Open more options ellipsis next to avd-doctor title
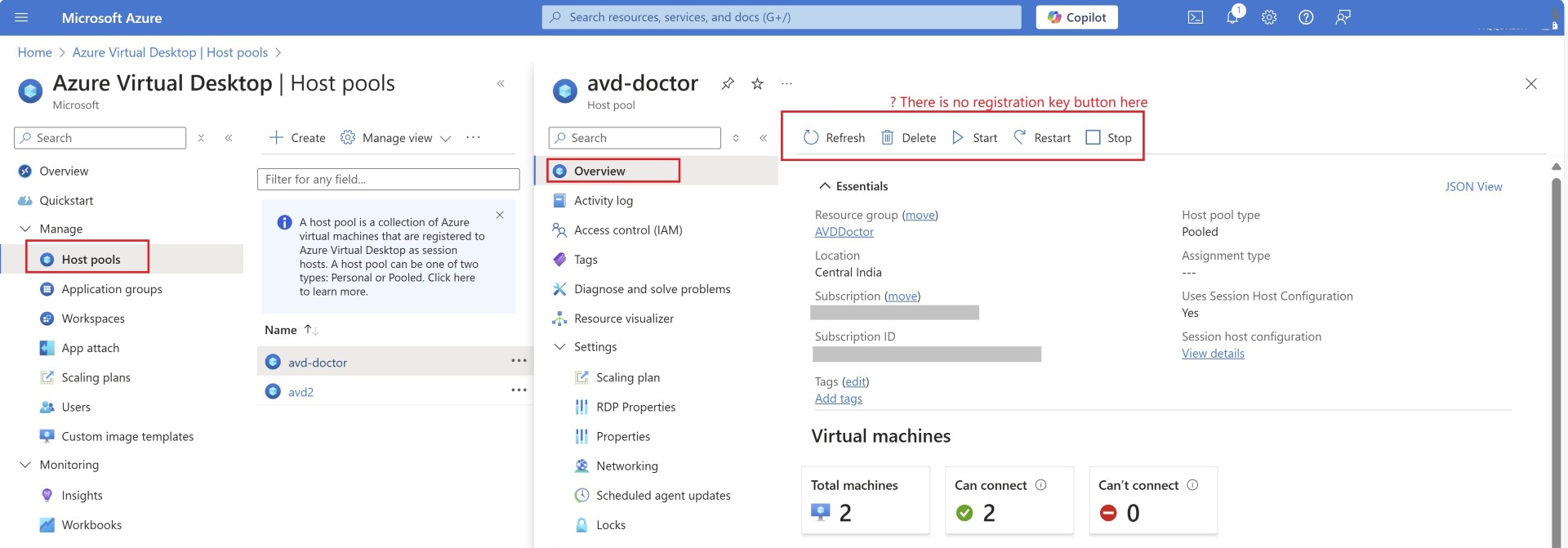1568x548 pixels. click(786, 83)
